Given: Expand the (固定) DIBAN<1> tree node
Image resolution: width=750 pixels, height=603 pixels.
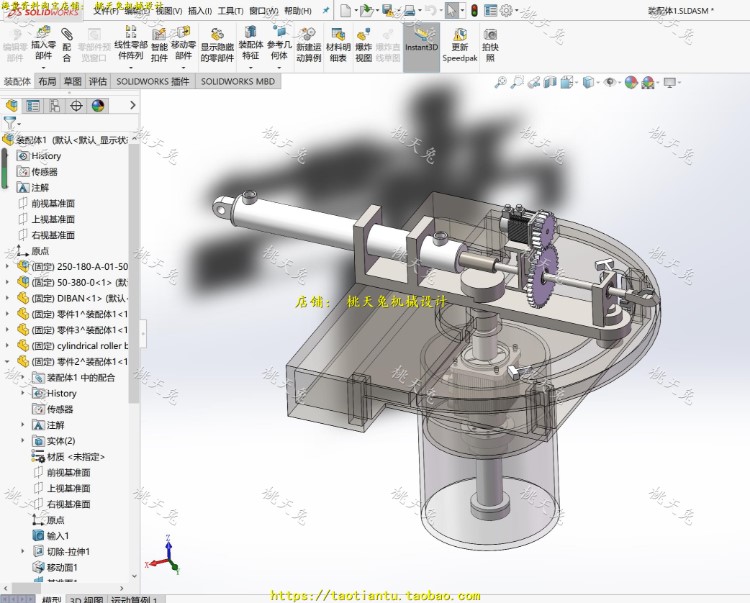Looking at the screenshot, I should 7,298.
